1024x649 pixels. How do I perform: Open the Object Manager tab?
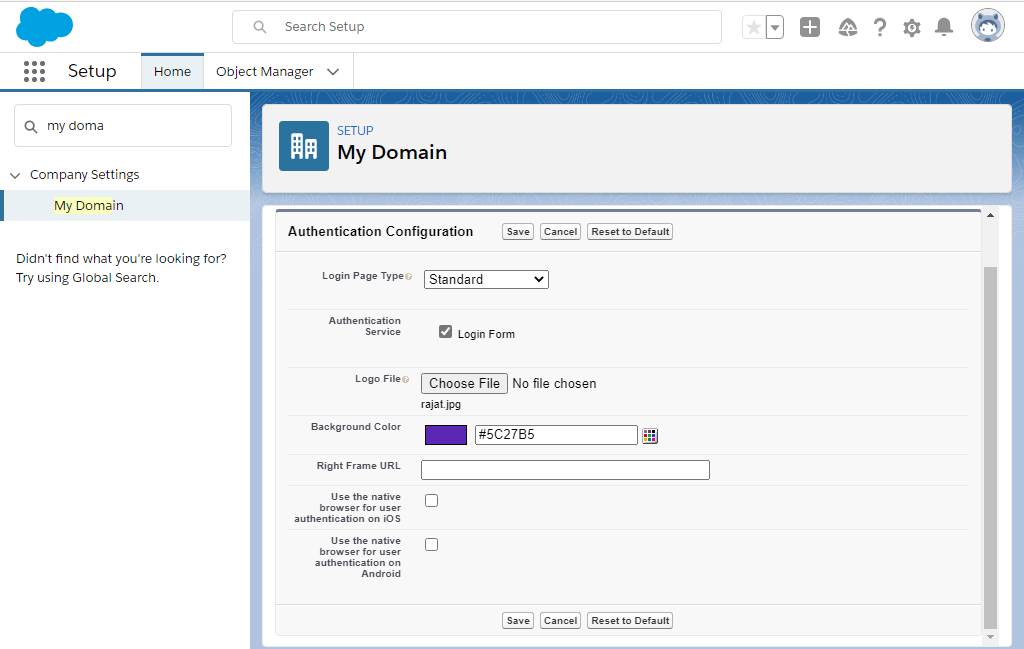tap(265, 72)
